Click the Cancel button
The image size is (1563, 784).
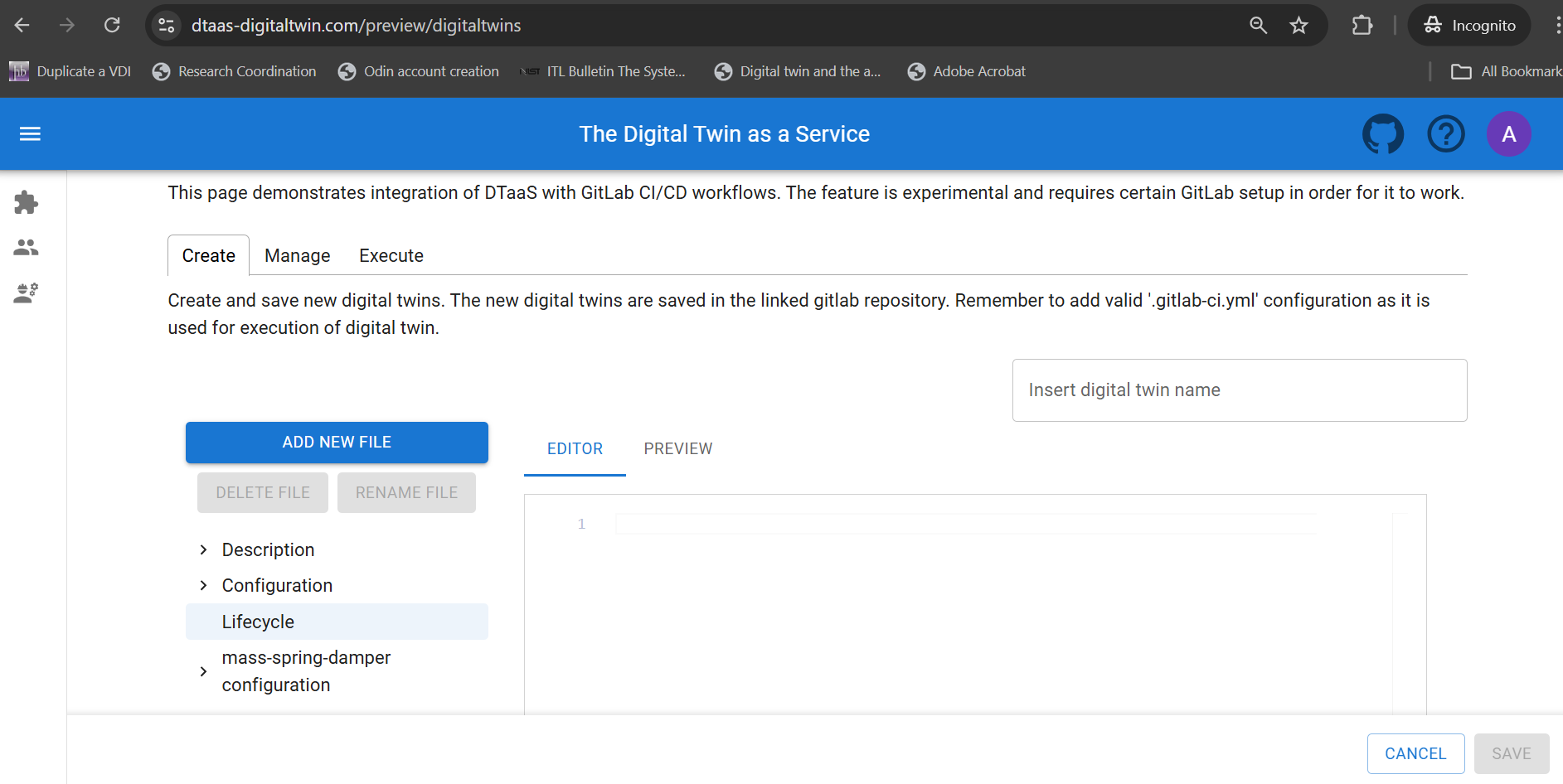(1415, 754)
